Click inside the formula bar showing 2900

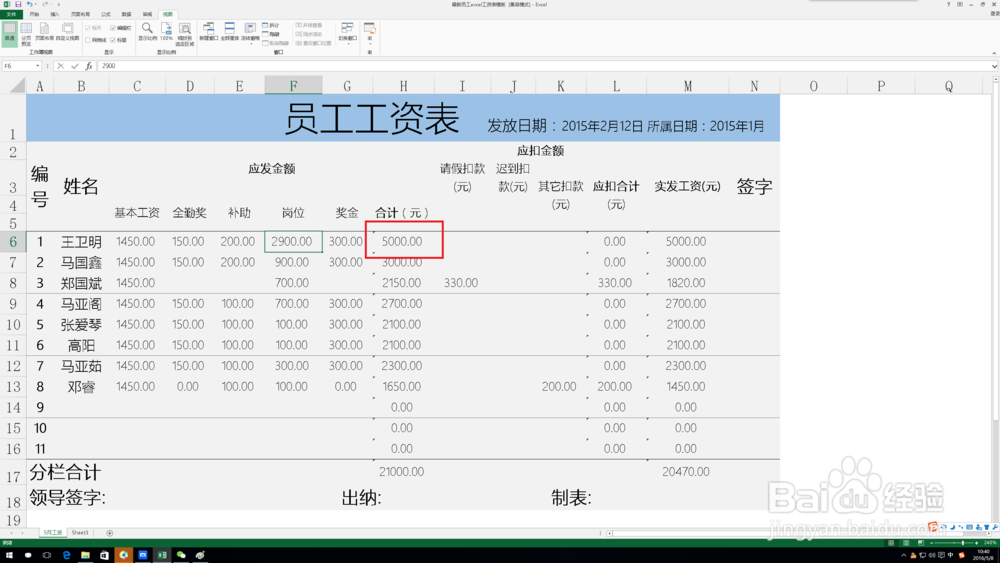pos(542,66)
